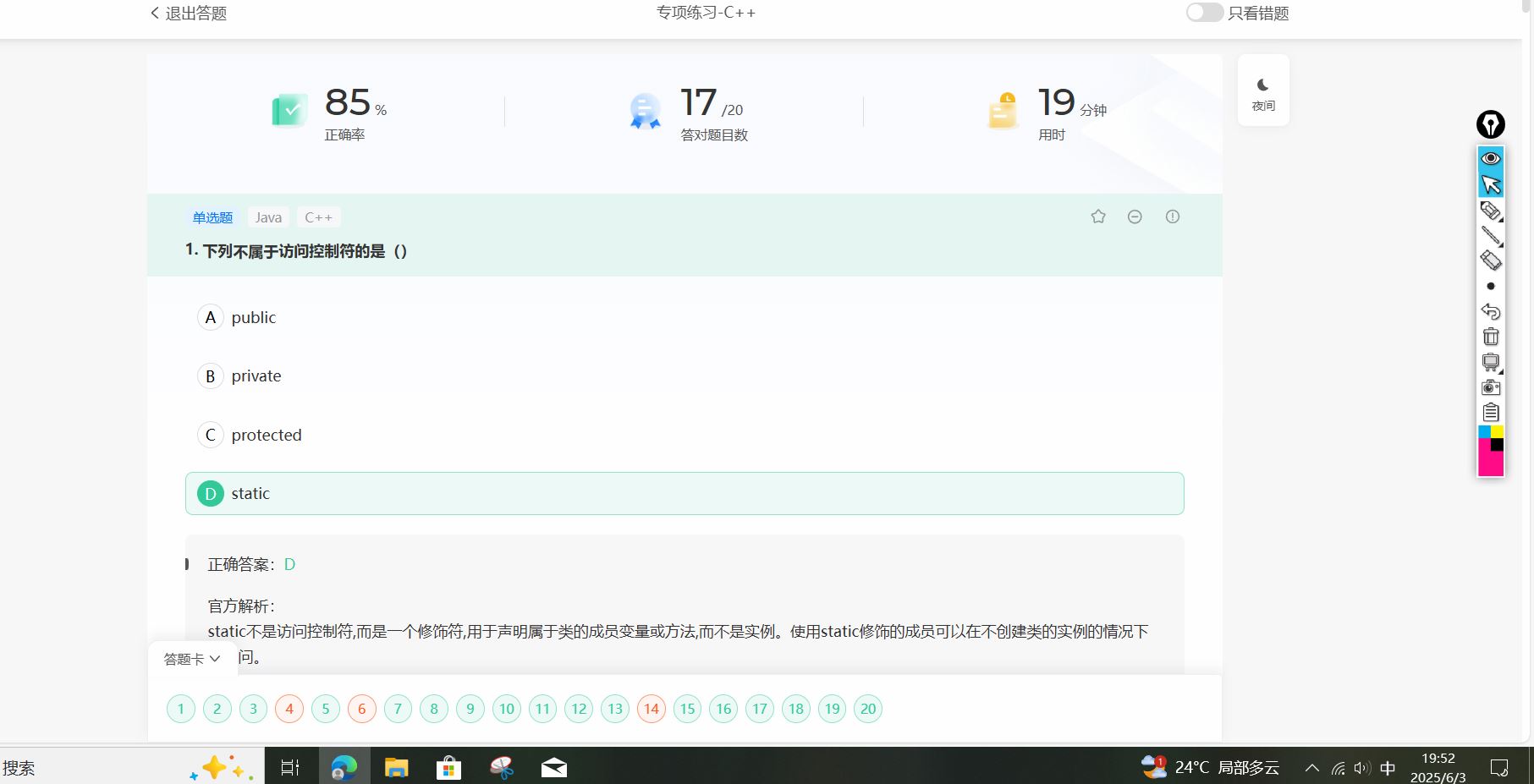Choose the highlighter tool in the annotation toolbar

1490,210
